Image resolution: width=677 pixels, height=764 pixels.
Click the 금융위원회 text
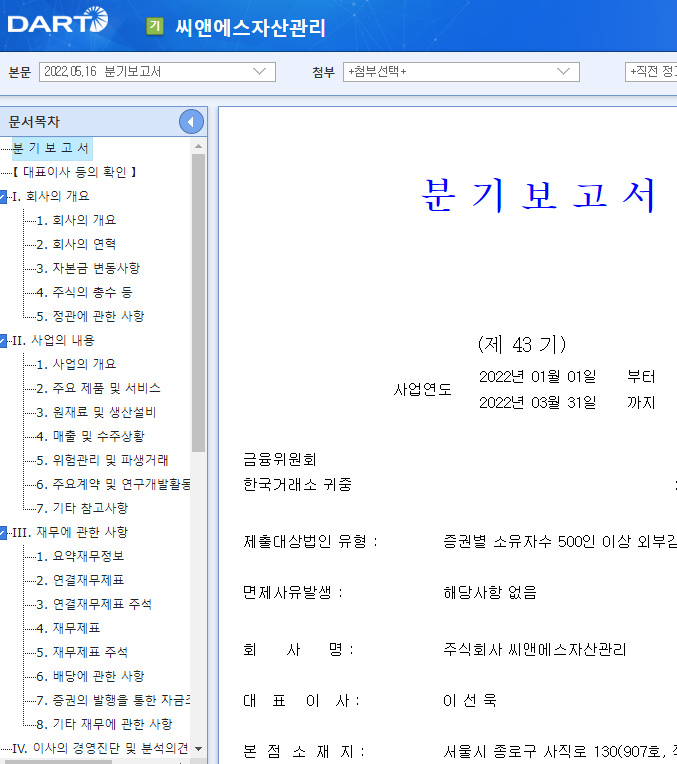tap(280, 459)
